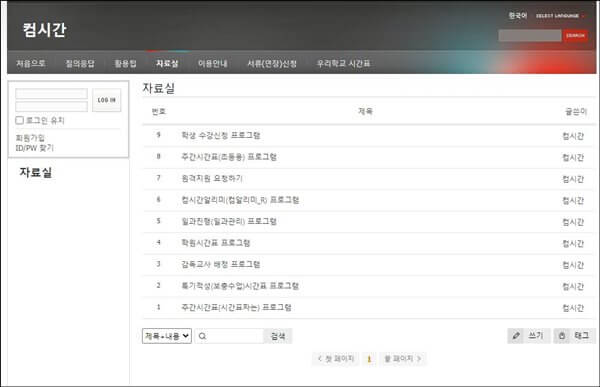Viewport: 600px width, 387px height.
Task: Click the password input field
Action: click(51, 106)
